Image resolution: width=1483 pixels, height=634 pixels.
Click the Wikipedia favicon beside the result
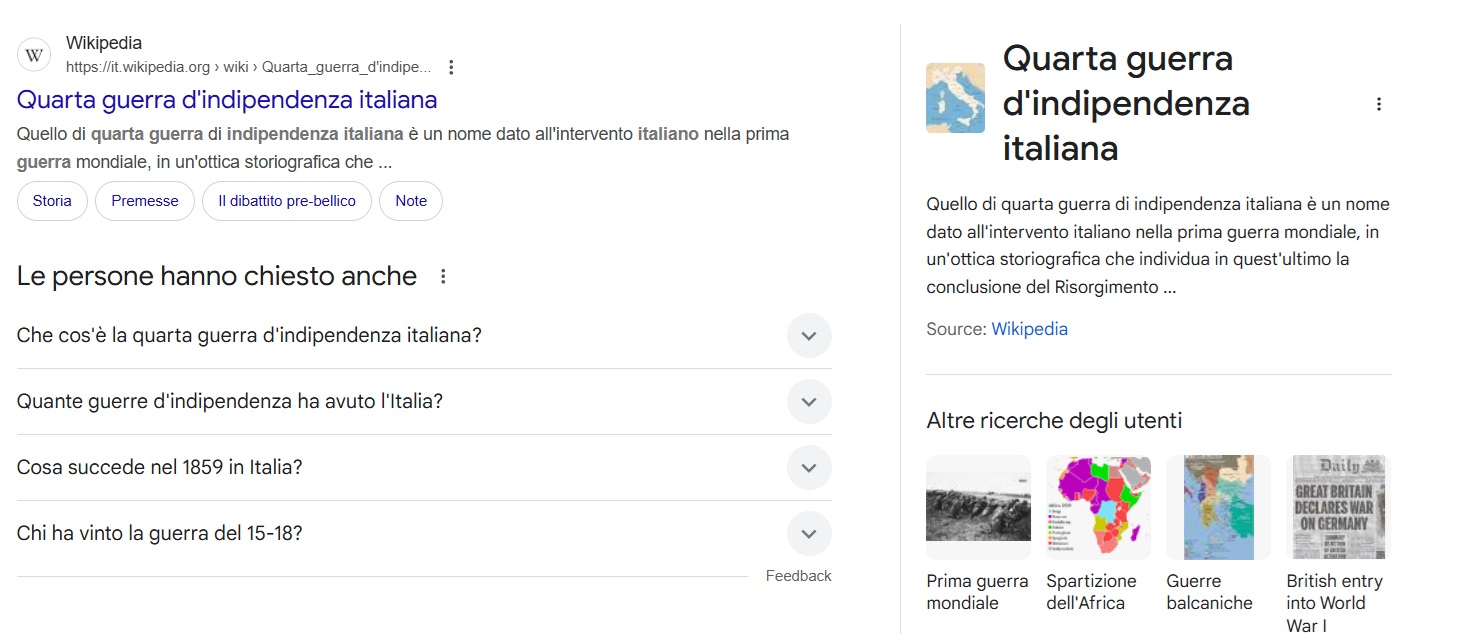(x=34, y=55)
